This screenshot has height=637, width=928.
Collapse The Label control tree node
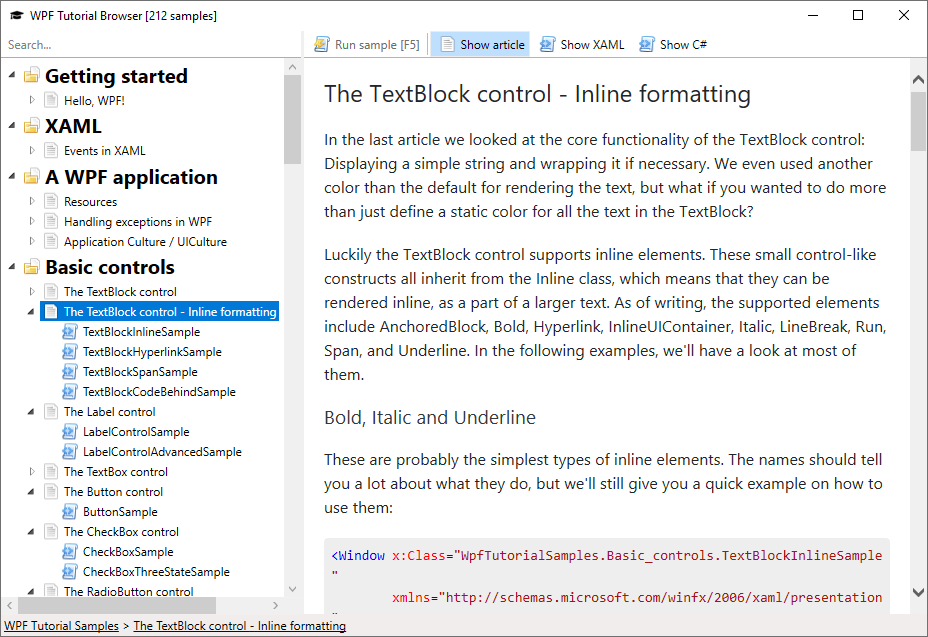point(29,411)
